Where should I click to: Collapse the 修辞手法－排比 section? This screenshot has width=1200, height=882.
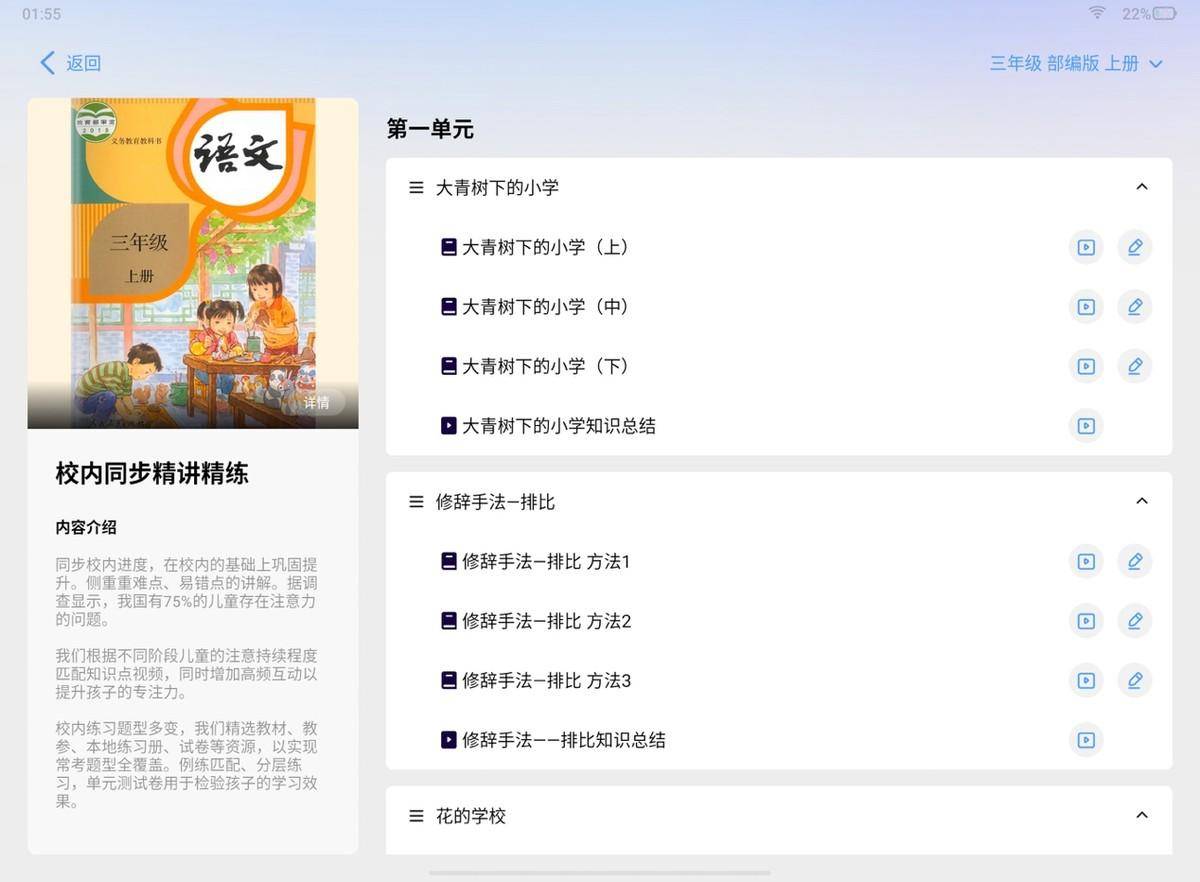[1142, 501]
